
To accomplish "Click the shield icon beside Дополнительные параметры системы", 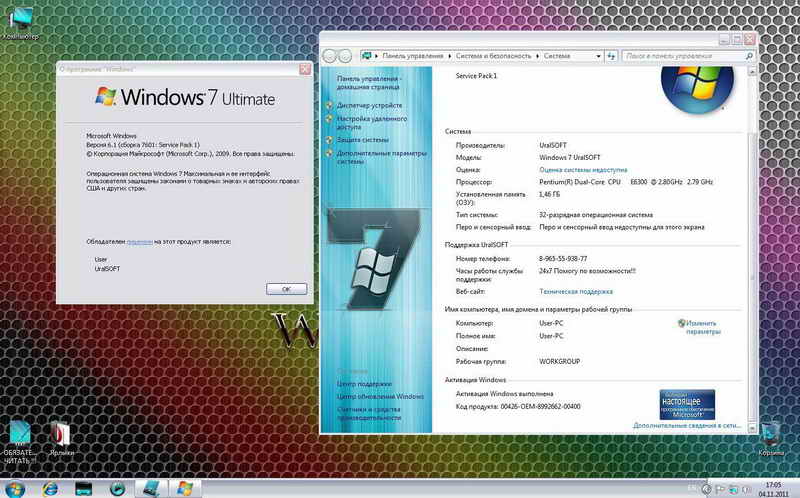I will [x=330, y=153].
